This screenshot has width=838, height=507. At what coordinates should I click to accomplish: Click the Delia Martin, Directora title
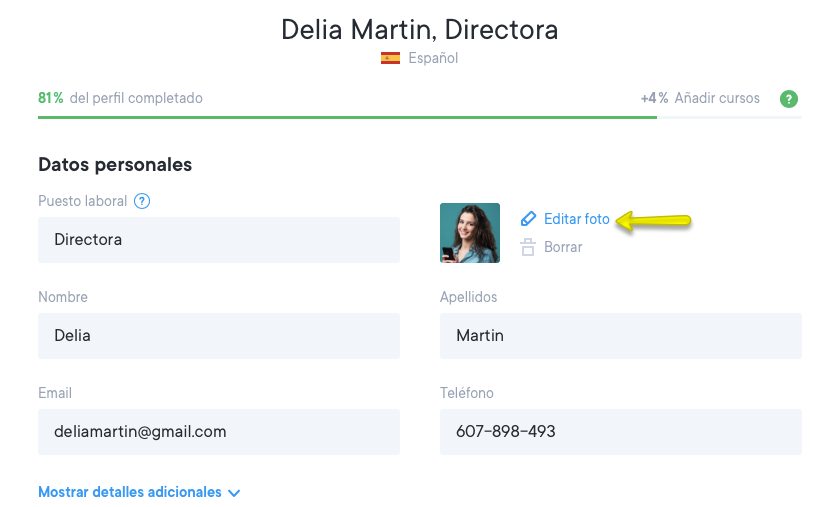419,29
